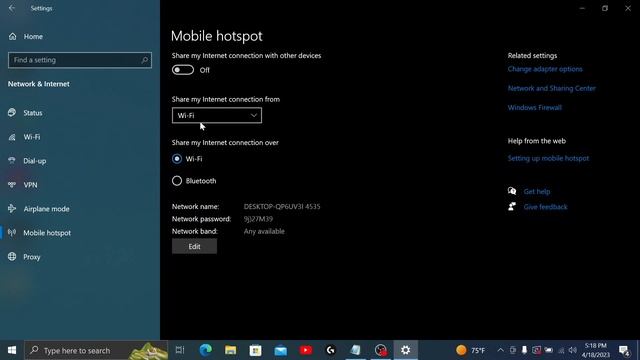Go back using the Settings back arrow
640x360 pixels.
pyautogui.click(x=12, y=8)
